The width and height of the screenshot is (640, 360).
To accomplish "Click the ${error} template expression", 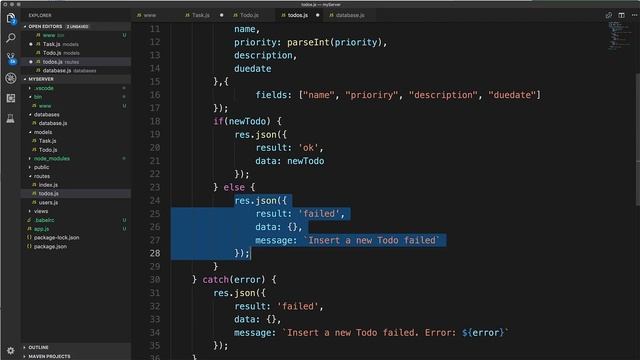I will (x=483, y=333).
